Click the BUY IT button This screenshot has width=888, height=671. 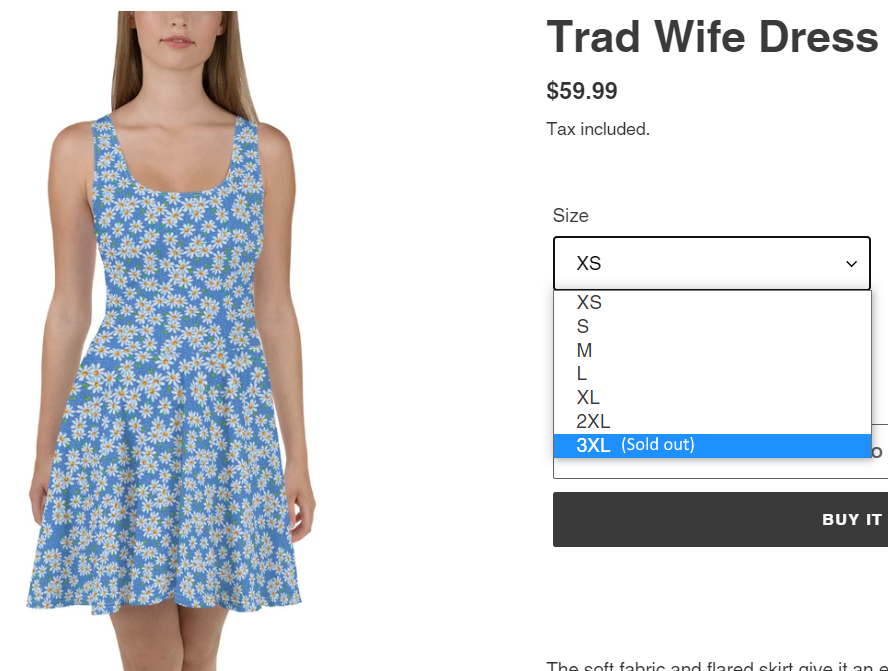point(720,519)
